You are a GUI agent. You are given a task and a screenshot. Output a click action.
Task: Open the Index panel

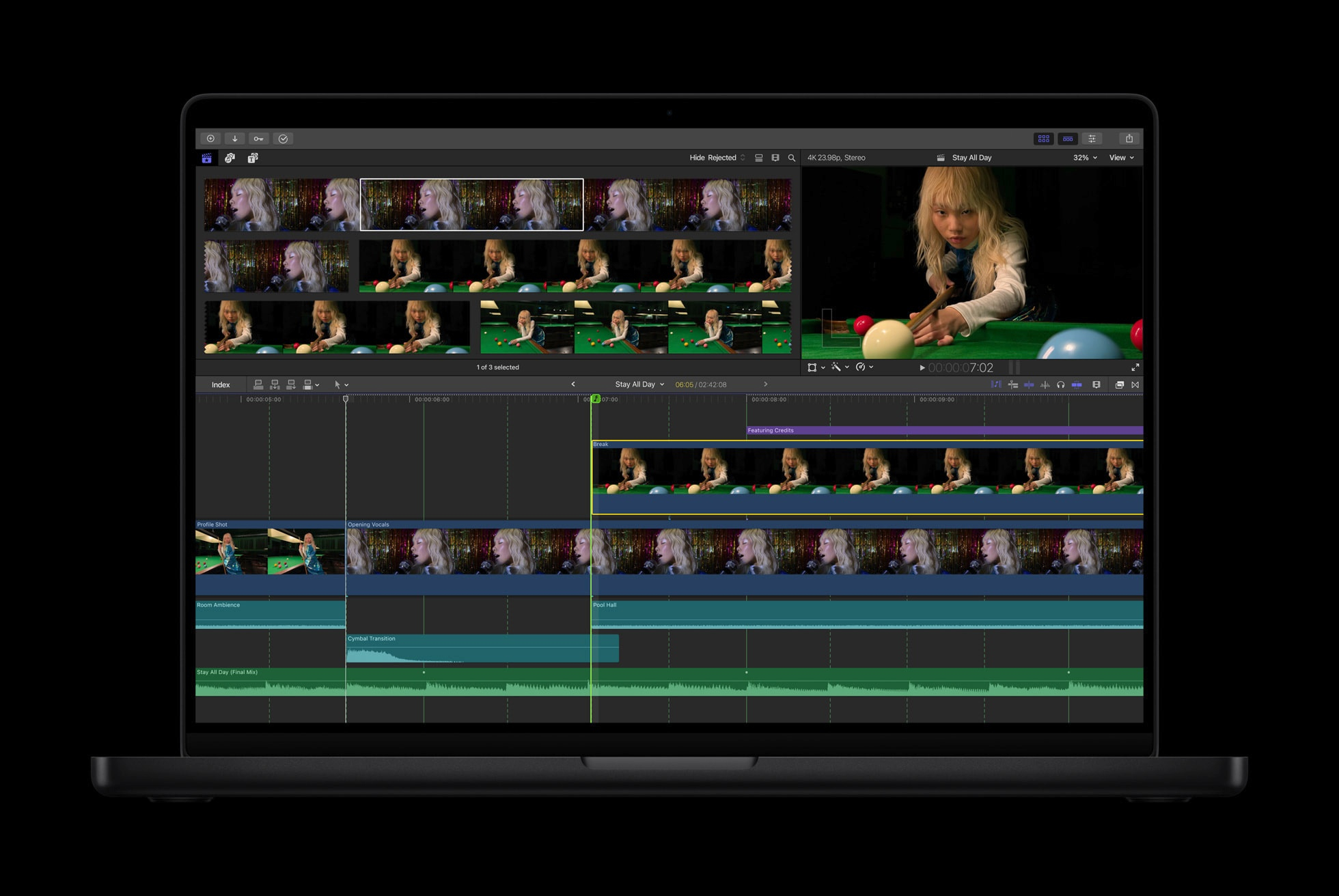click(221, 385)
